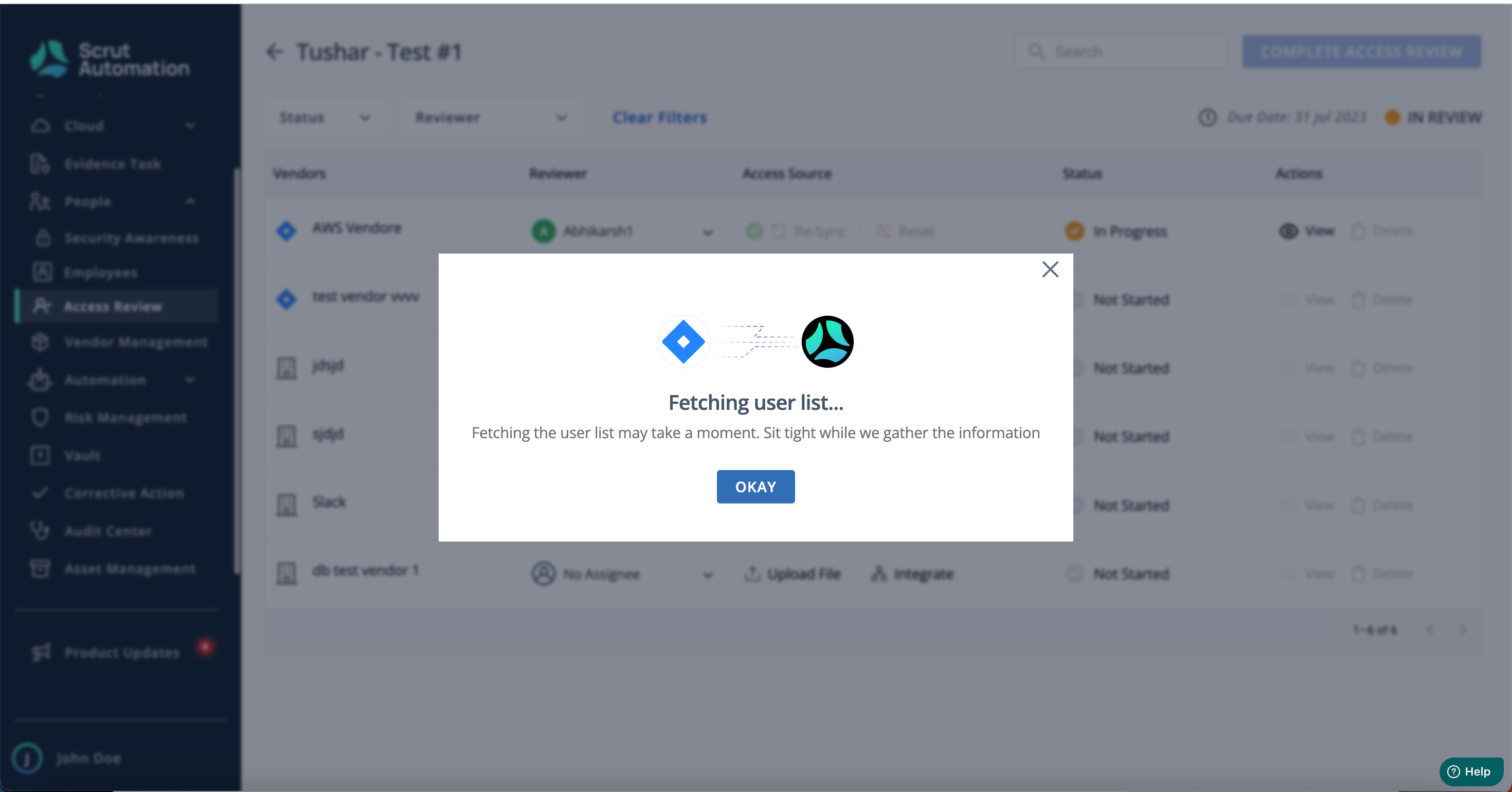Click View in the jdsjd row
Image resolution: width=1512 pixels, height=792 pixels.
[x=1308, y=368]
